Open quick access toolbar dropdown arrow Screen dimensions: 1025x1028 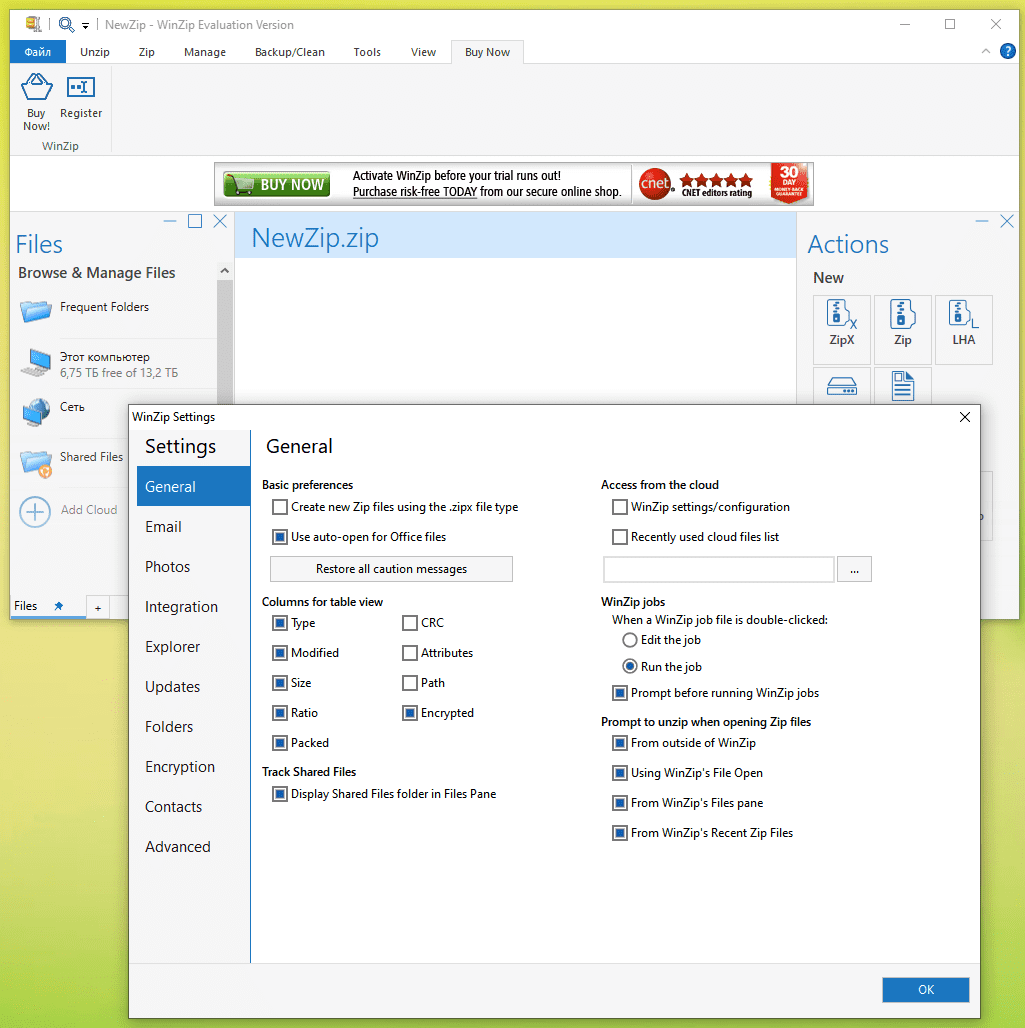point(85,26)
